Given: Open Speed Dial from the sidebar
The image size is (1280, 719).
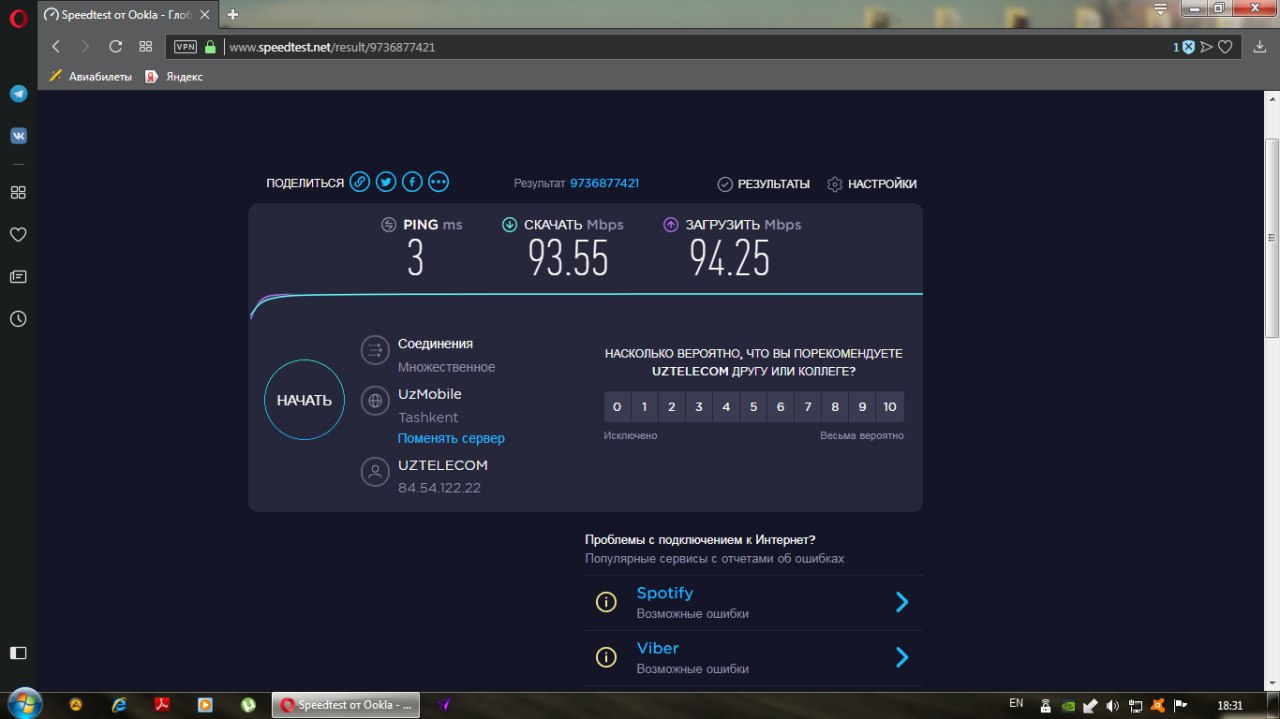Looking at the screenshot, I should pos(18,192).
